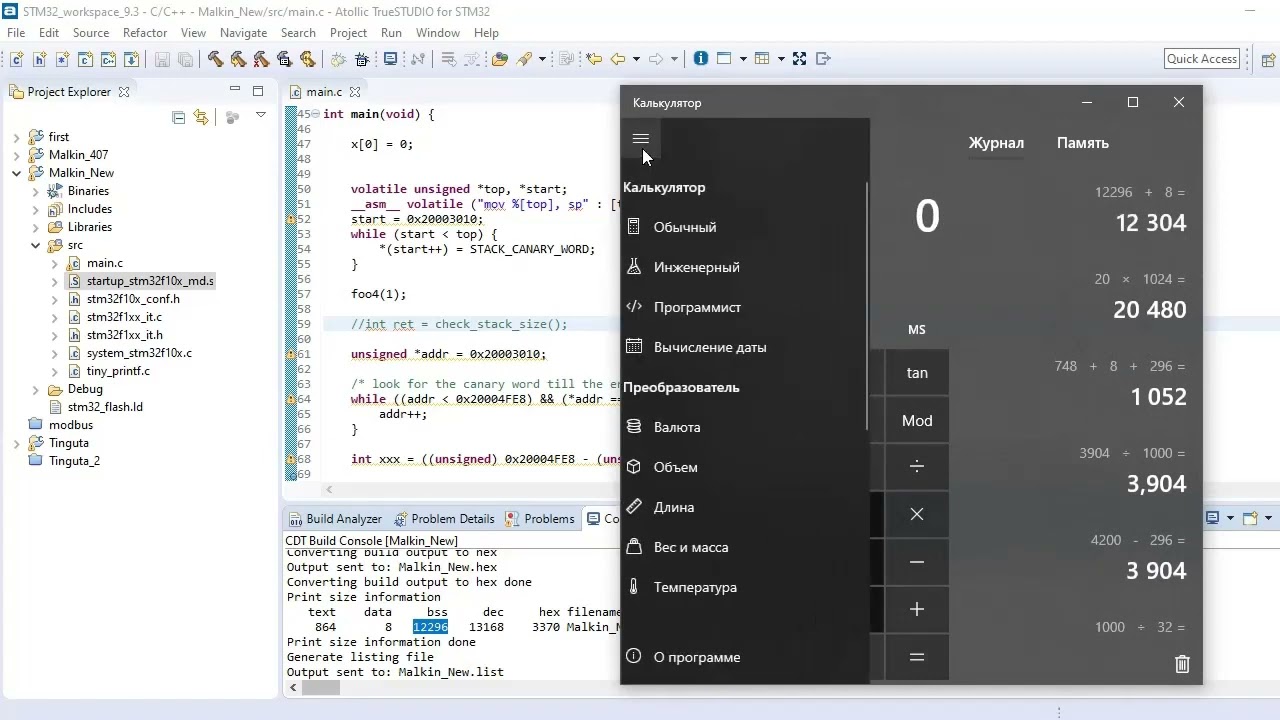Click the dark bug Debug icon

click(x=362, y=59)
